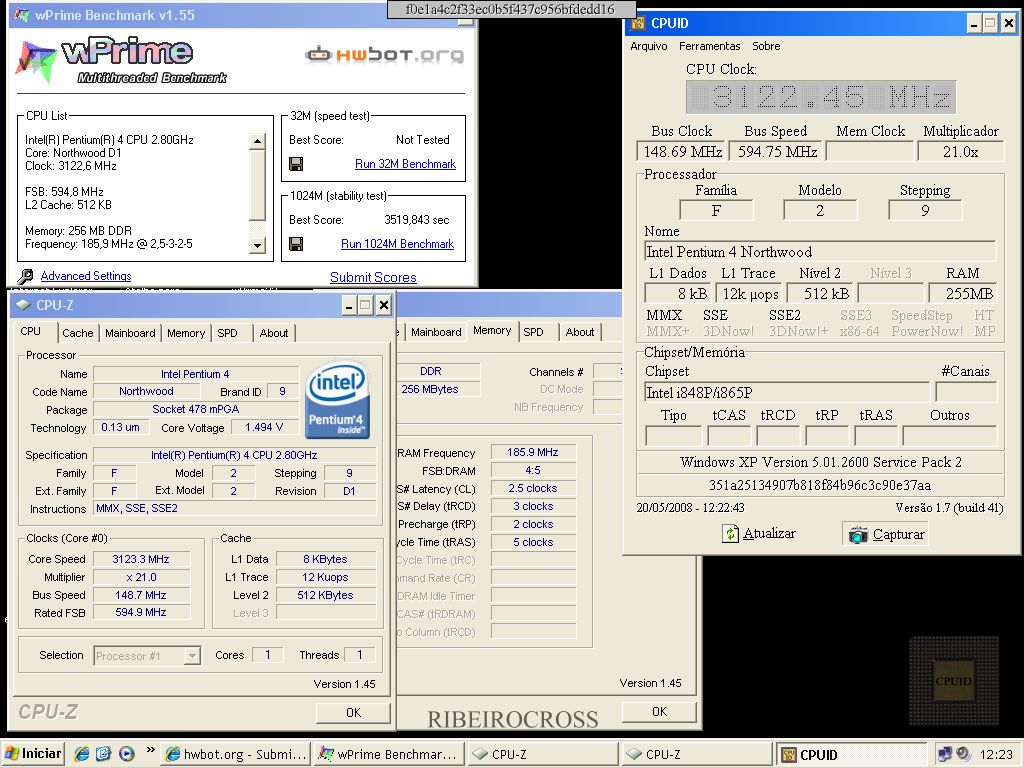Click the wPrime title bar icon
Screen dimensions: 1024x768
click(x=22, y=14)
